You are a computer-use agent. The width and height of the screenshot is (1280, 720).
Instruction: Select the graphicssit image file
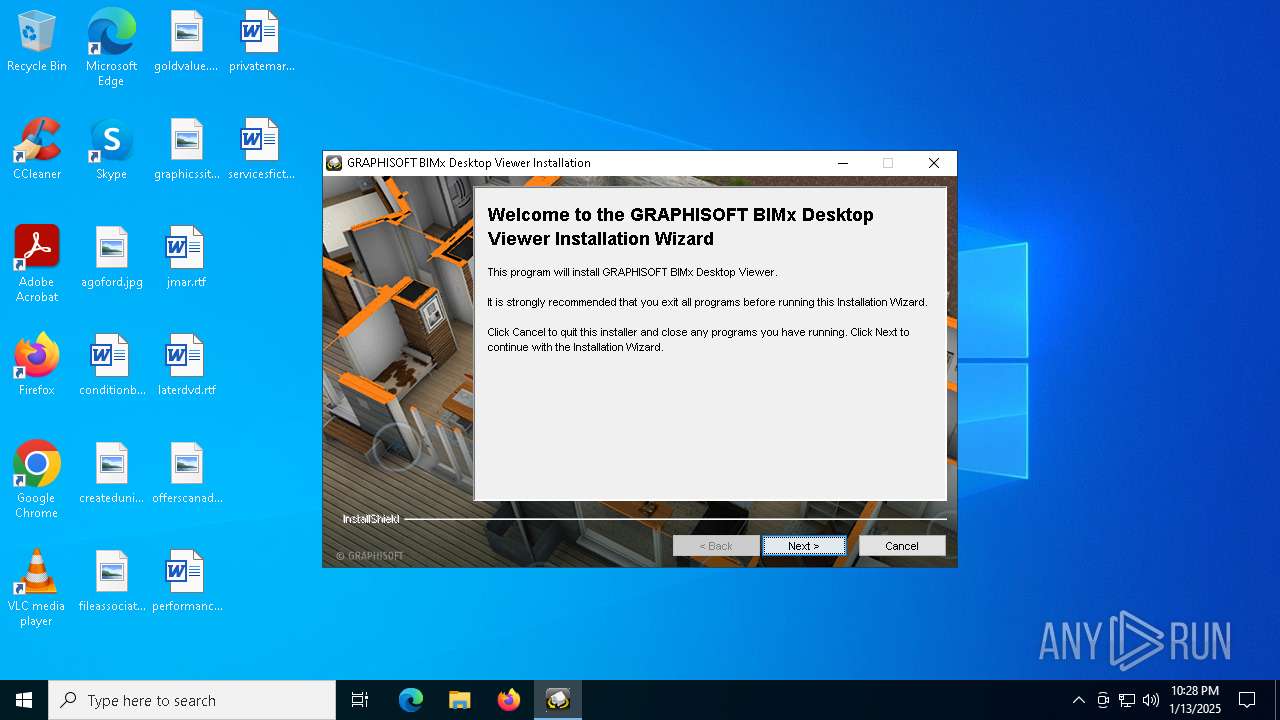[186, 150]
